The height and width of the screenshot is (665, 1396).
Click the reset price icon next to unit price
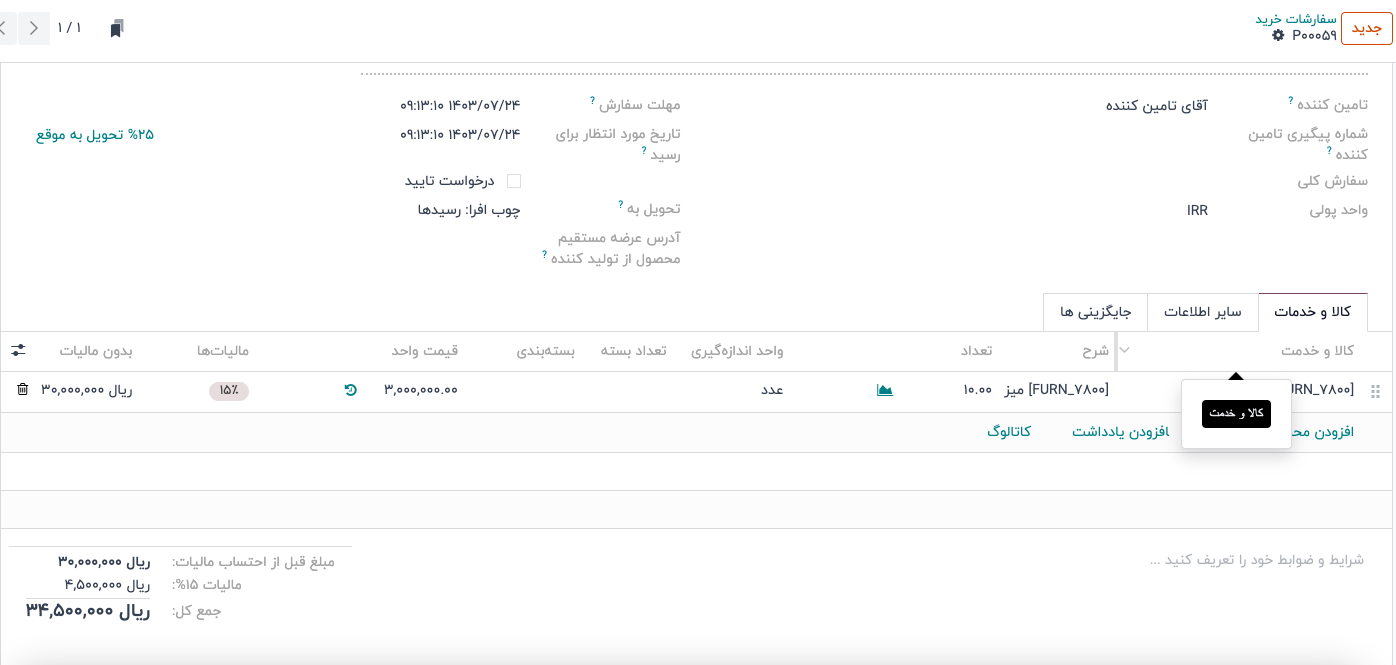pos(350,390)
